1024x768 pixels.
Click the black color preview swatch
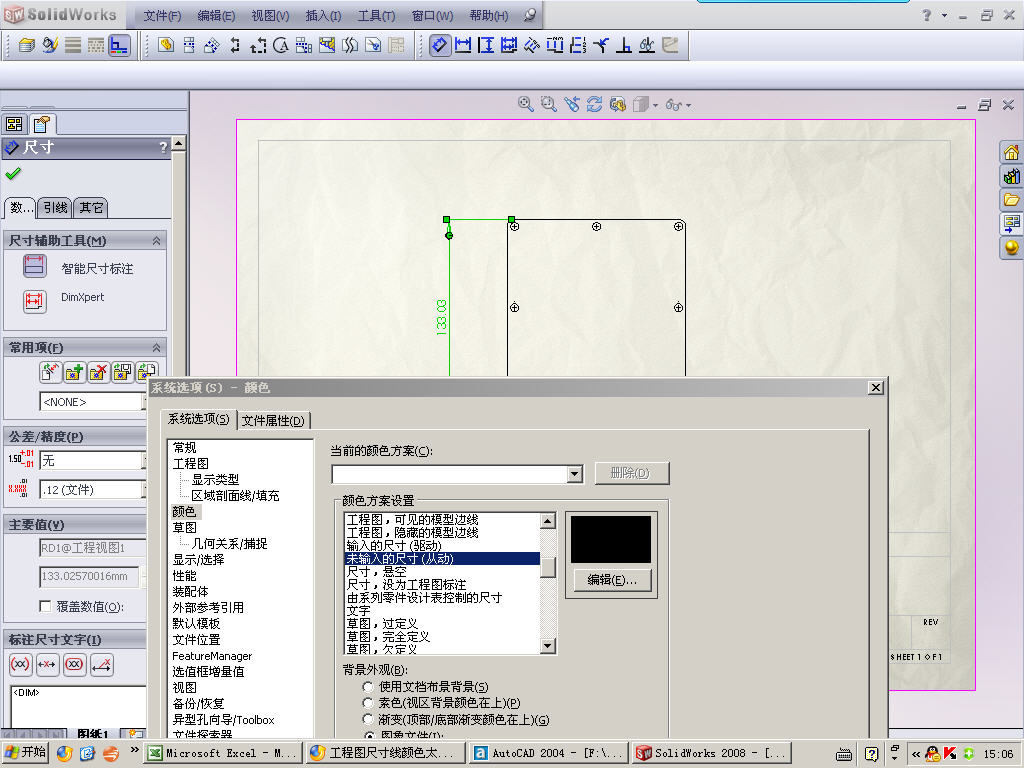click(611, 539)
